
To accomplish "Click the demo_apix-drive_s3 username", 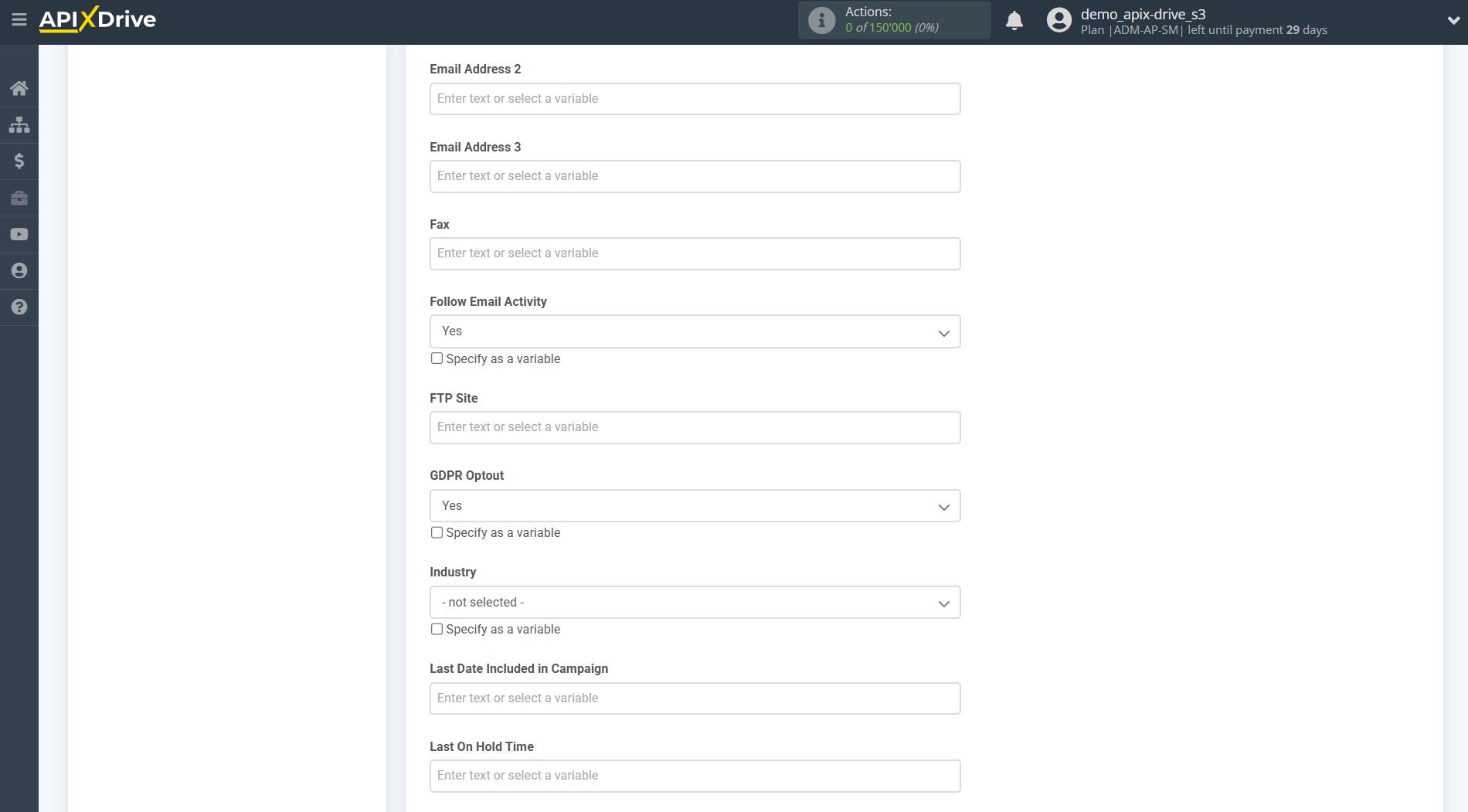I will point(1143,14).
